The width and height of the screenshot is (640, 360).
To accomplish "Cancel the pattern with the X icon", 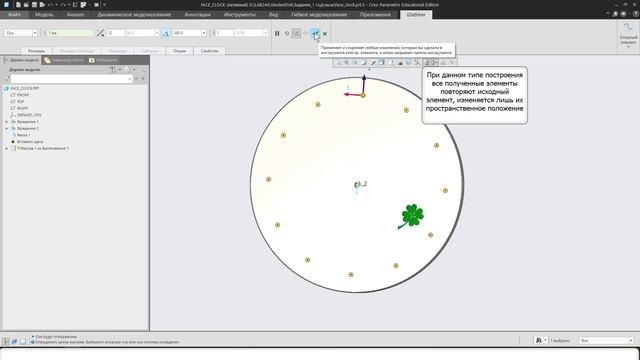I will click(x=325, y=34).
